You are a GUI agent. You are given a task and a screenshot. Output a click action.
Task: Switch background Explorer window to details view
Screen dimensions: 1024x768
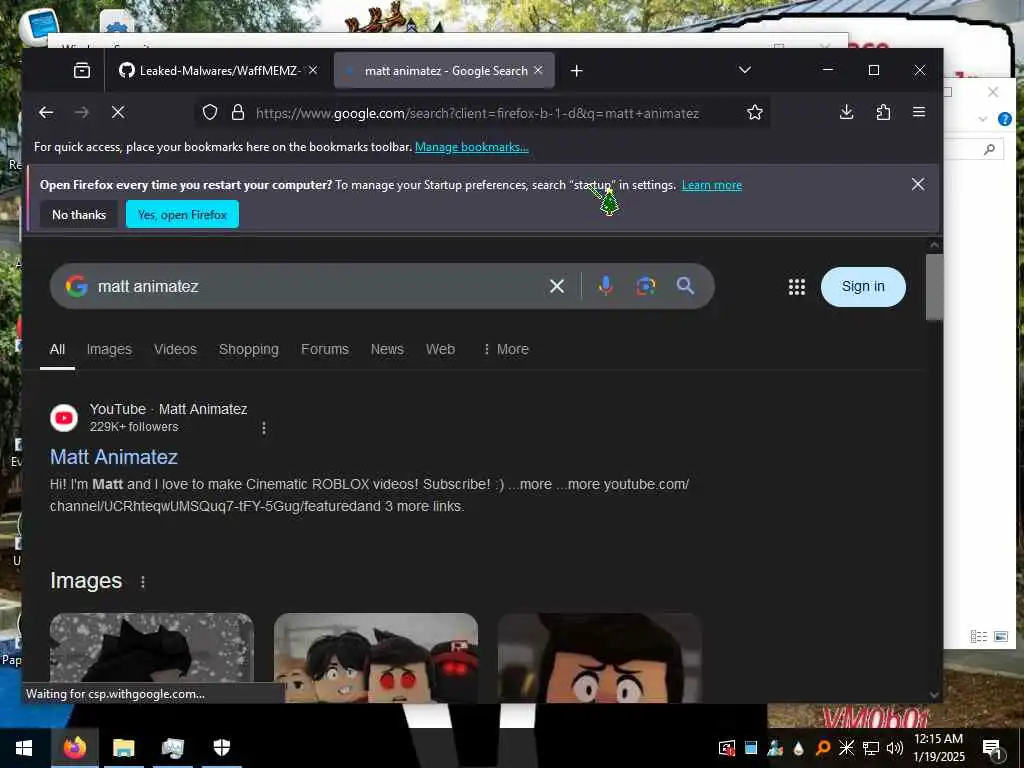coord(978,636)
